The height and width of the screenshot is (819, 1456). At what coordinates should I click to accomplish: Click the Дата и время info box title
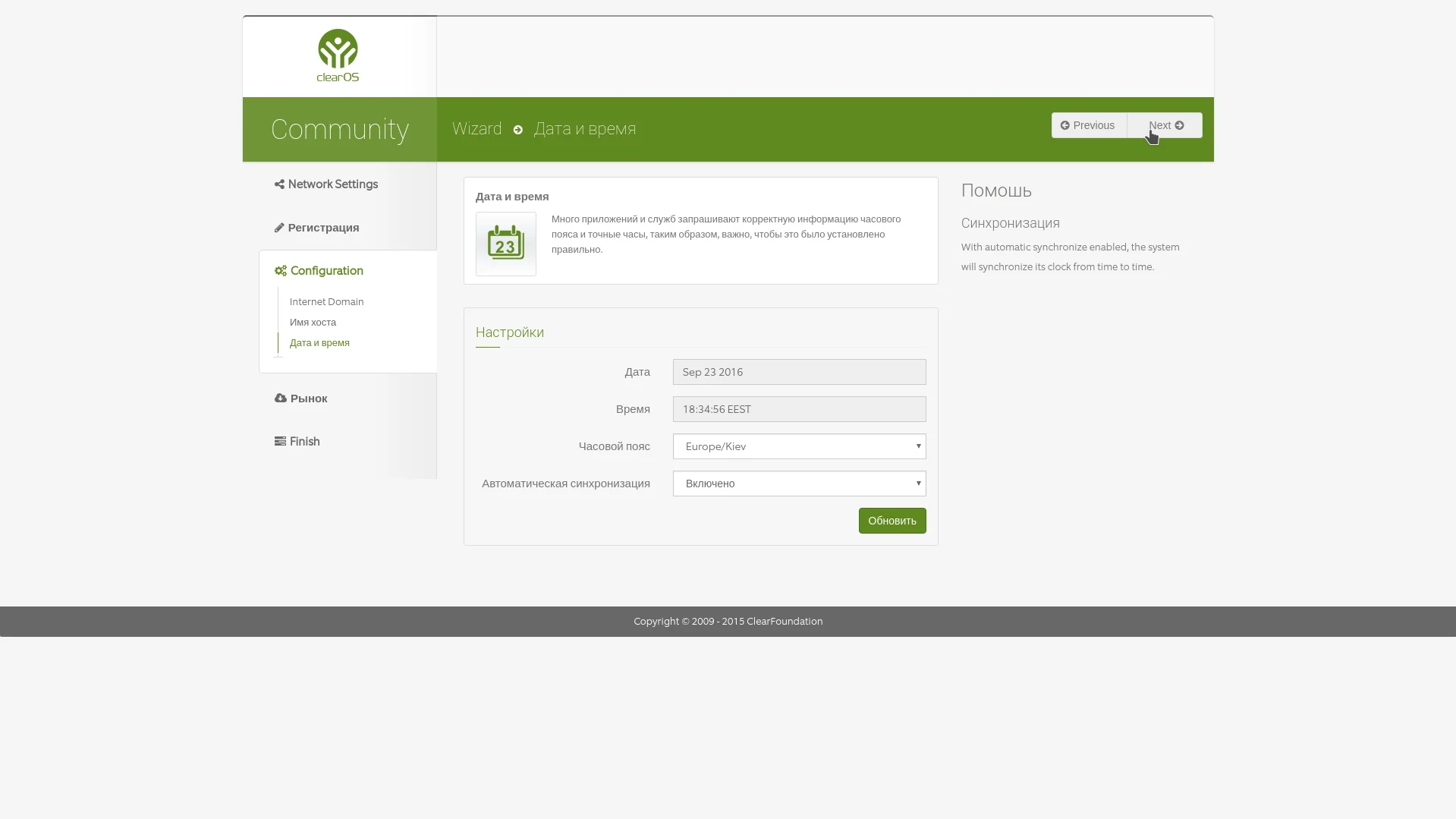[x=512, y=197]
